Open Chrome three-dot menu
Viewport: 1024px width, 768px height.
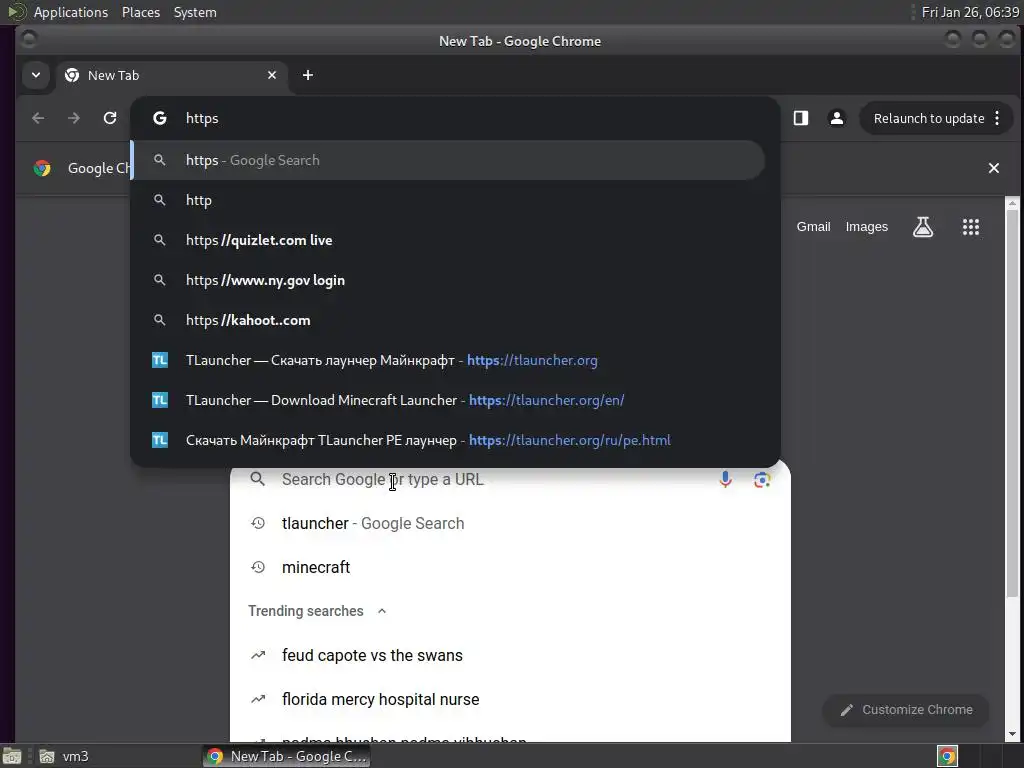997,118
